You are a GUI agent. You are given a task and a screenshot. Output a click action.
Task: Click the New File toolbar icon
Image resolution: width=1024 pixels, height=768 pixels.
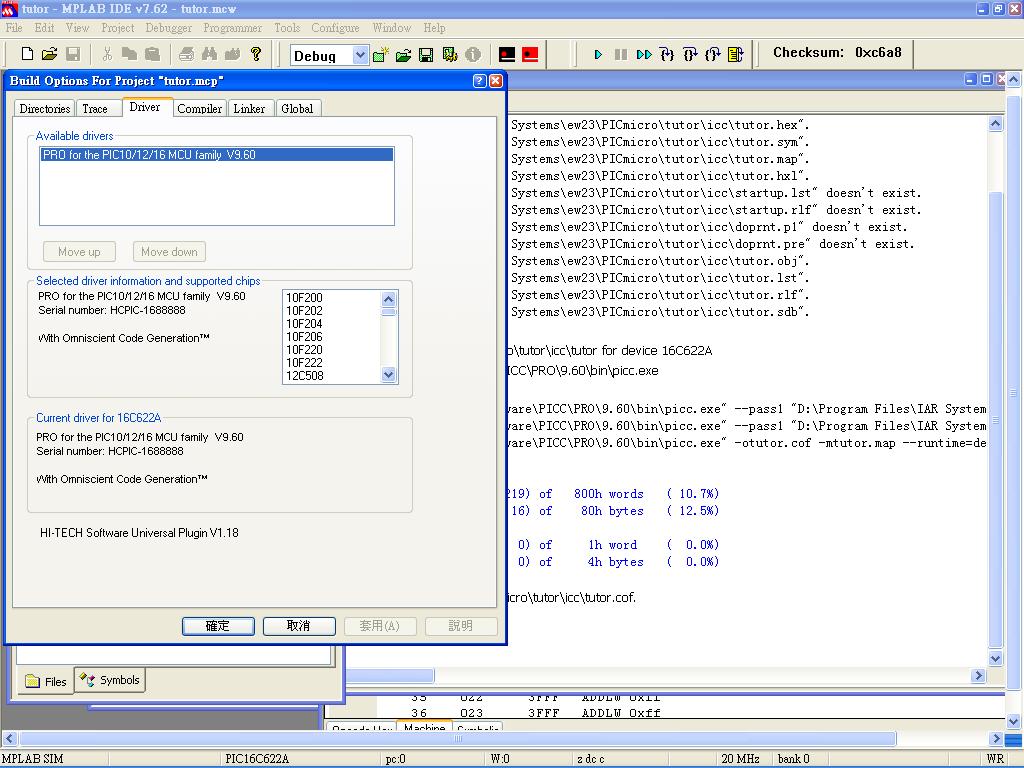[27, 54]
